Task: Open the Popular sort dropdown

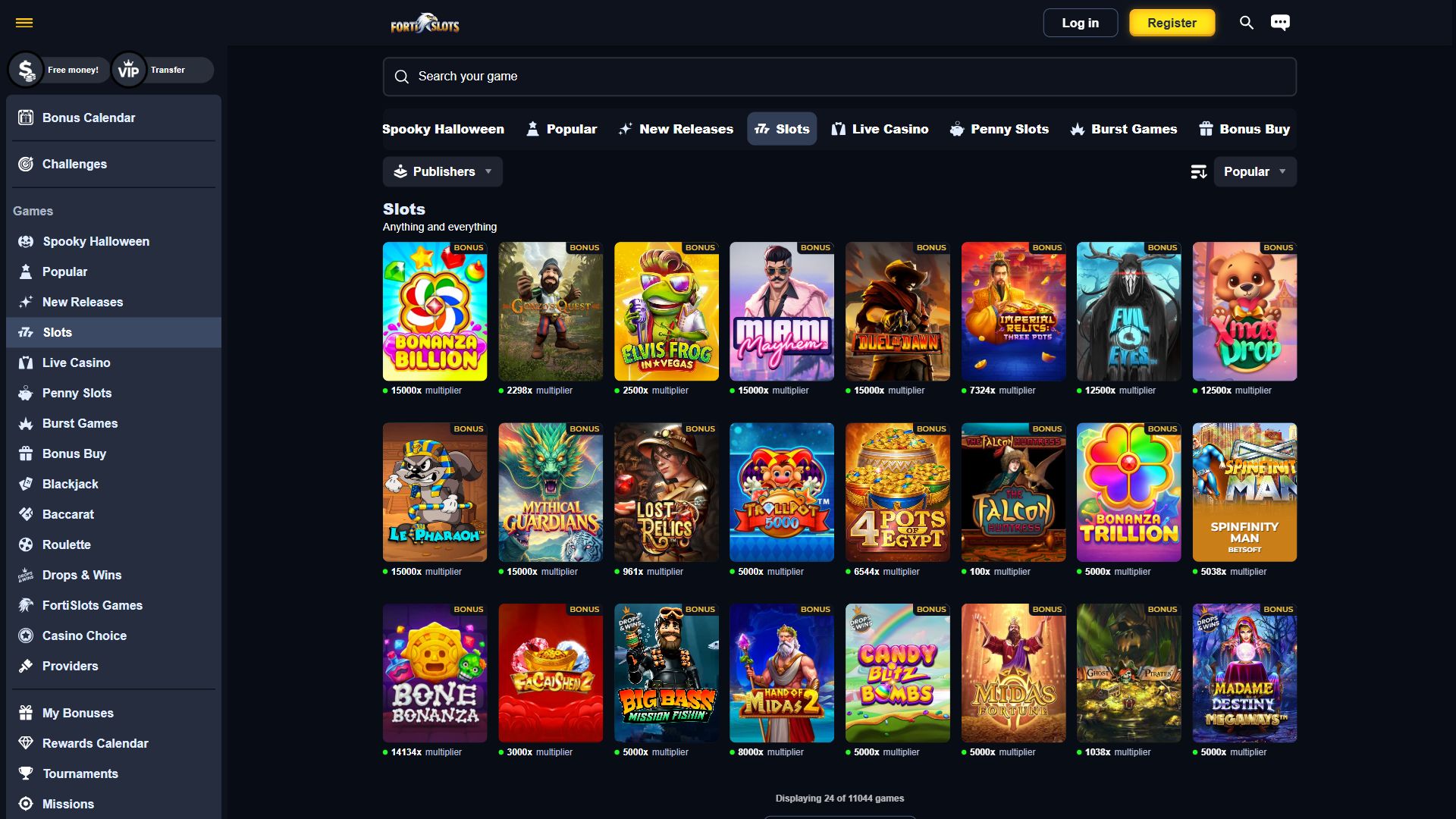Action: click(x=1255, y=171)
